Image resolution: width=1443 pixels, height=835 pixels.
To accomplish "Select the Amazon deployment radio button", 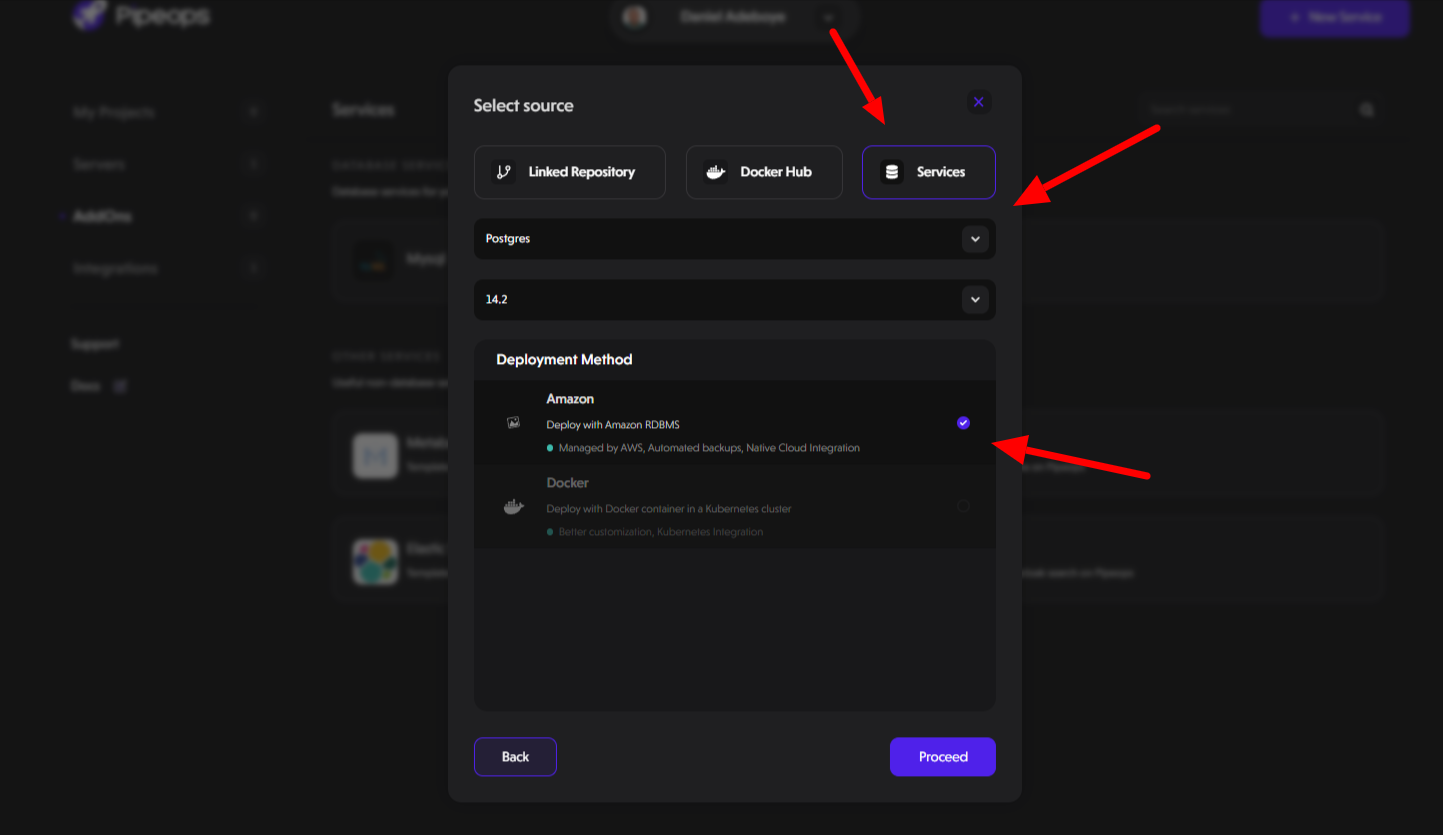I will (963, 423).
